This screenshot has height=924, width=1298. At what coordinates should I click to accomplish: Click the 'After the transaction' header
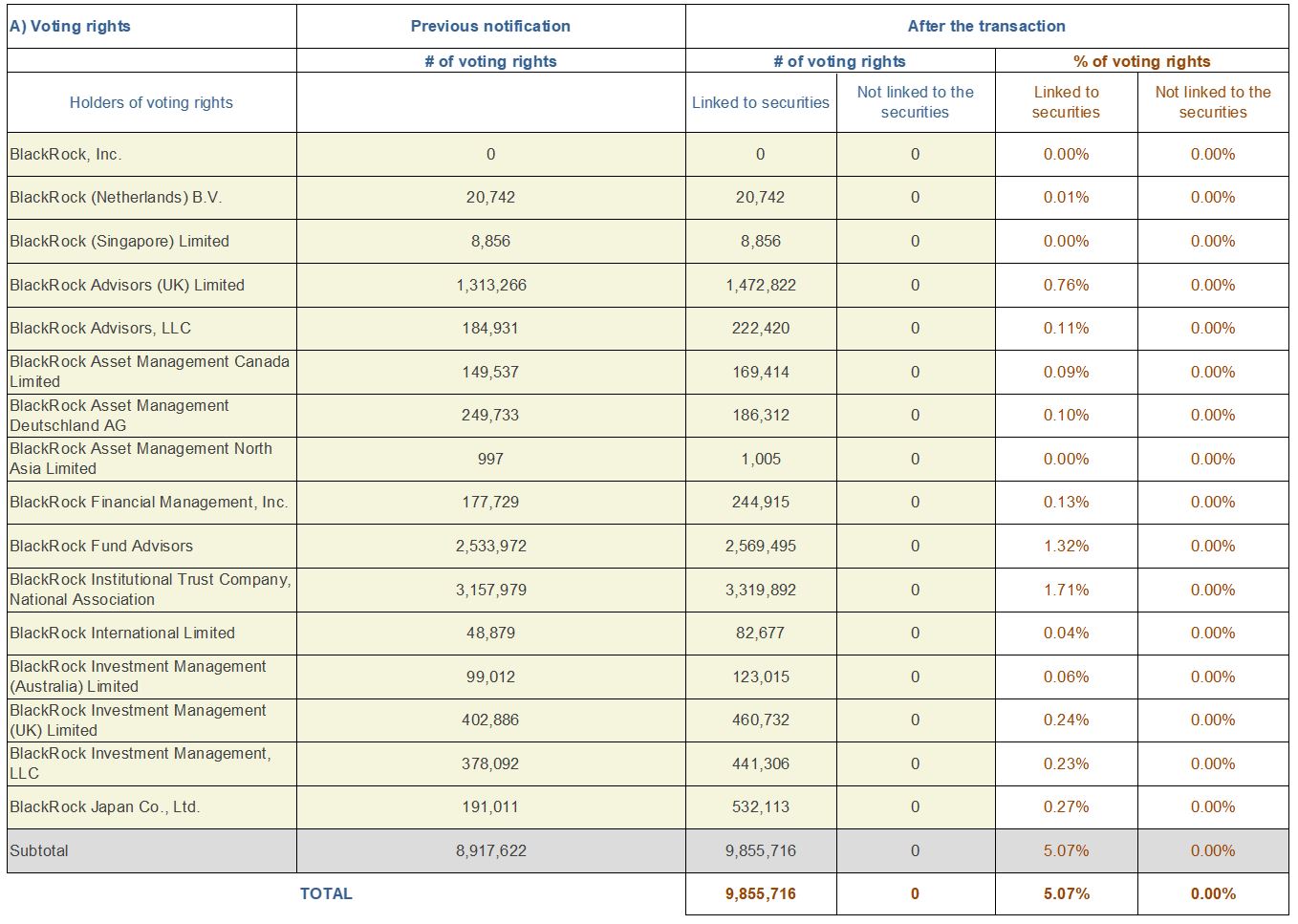pyautogui.click(x=986, y=27)
